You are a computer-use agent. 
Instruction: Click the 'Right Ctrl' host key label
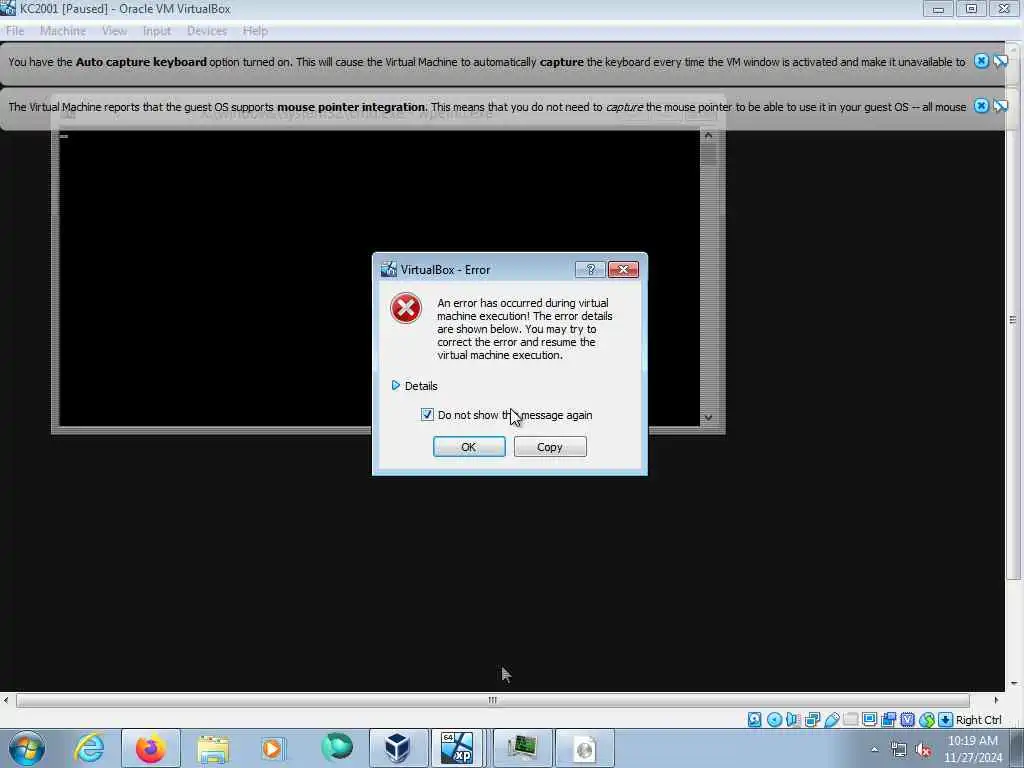click(x=978, y=720)
